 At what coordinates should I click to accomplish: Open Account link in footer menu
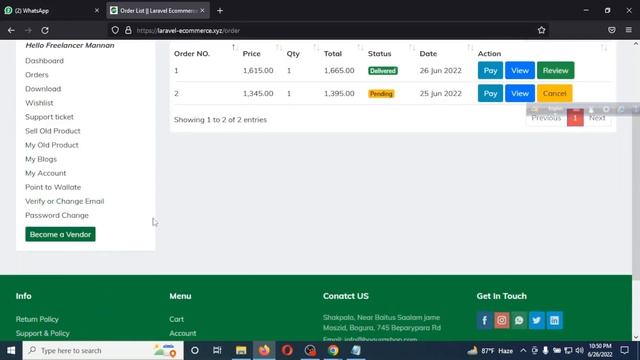pos(182,333)
